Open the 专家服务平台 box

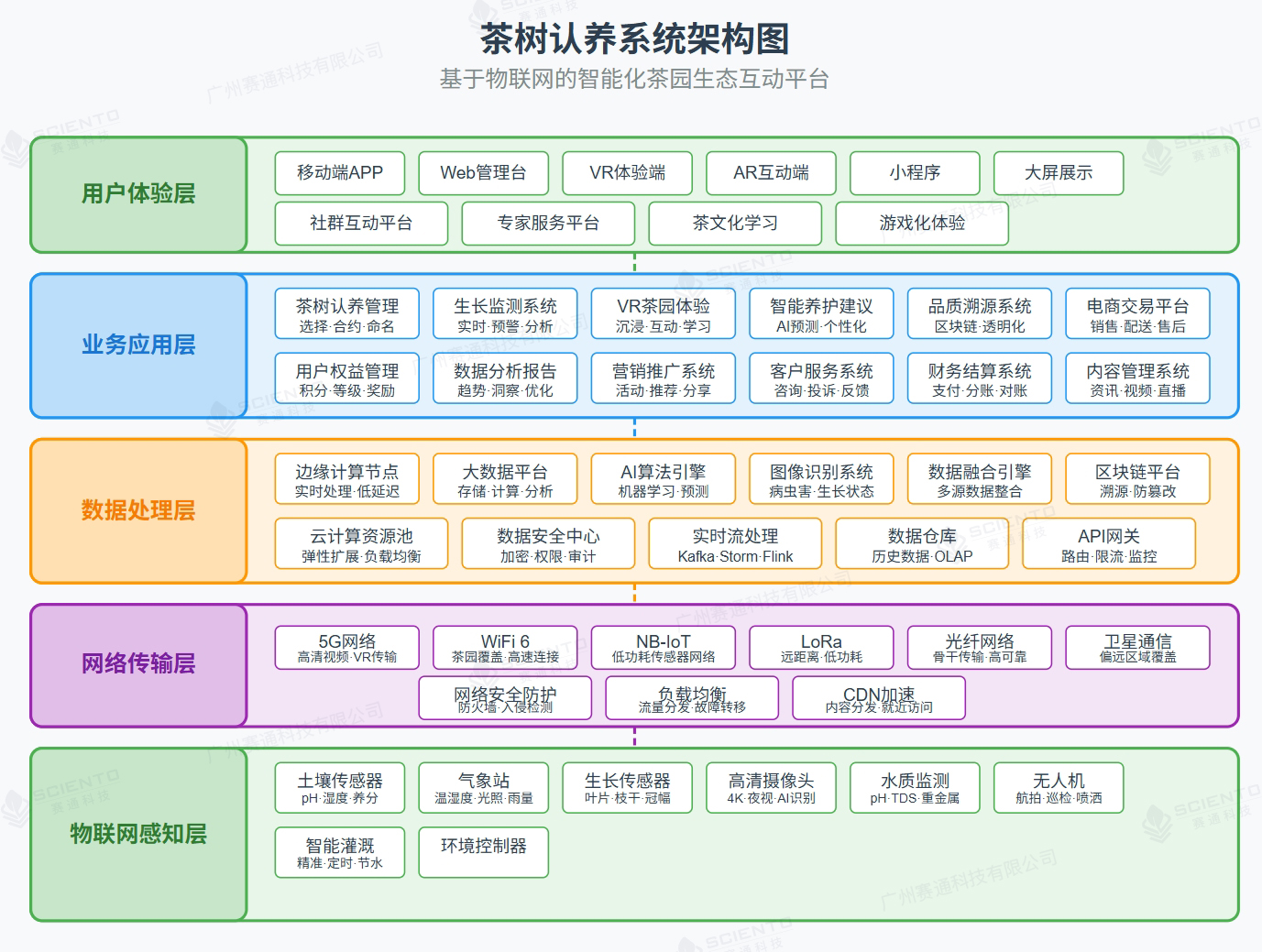548,224
